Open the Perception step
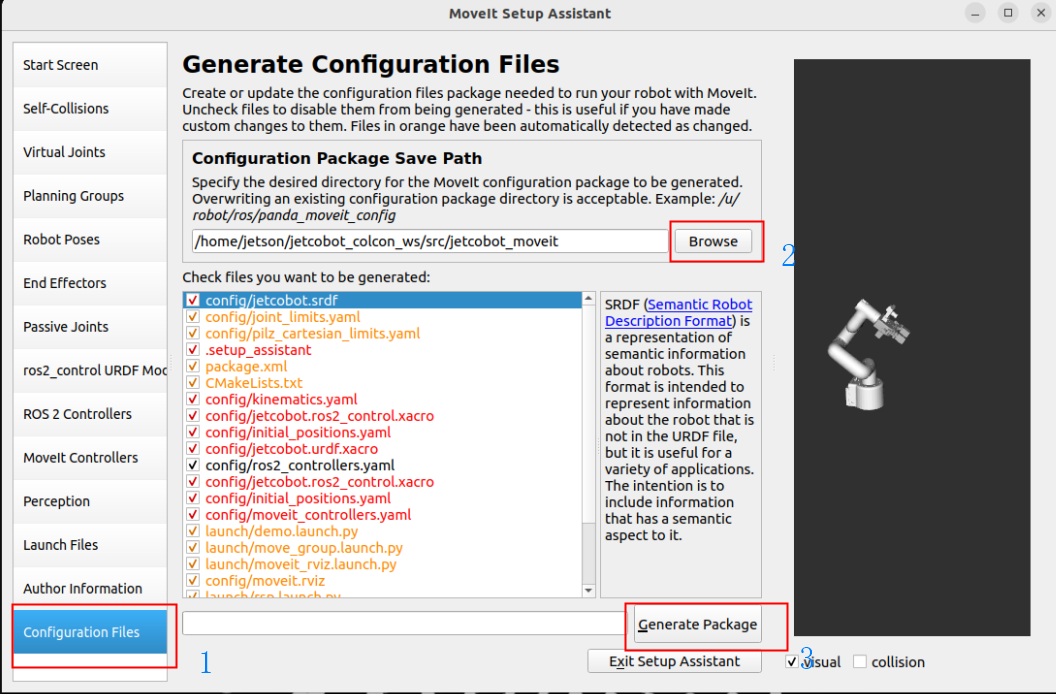This screenshot has height=694, width=1056. [x=90, y=501]
